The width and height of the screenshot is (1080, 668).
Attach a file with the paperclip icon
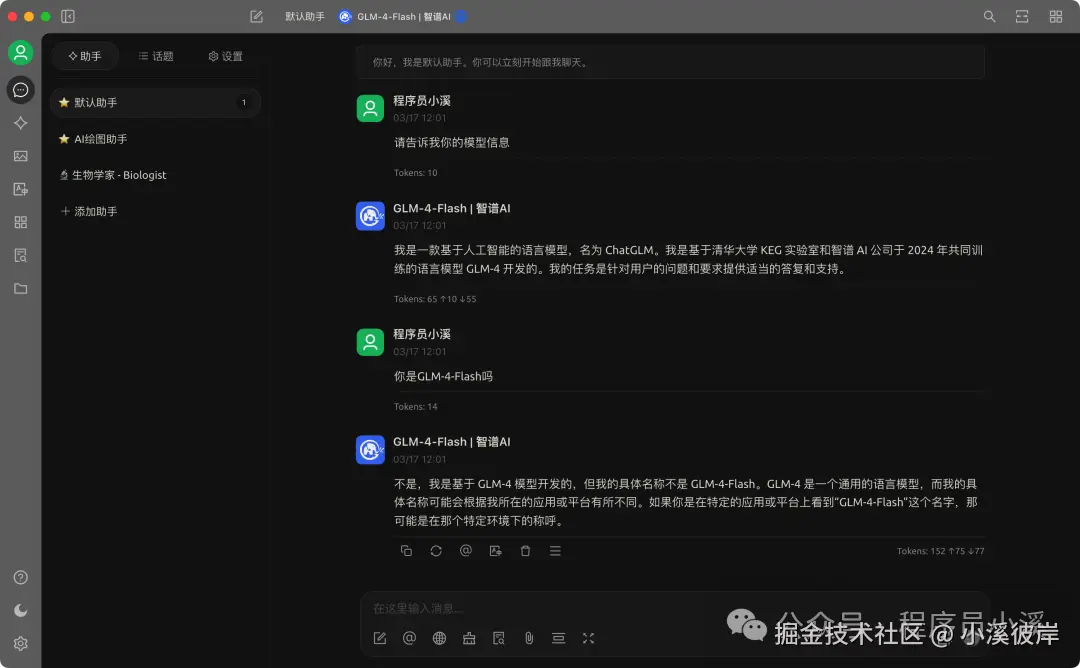point(529,638)
